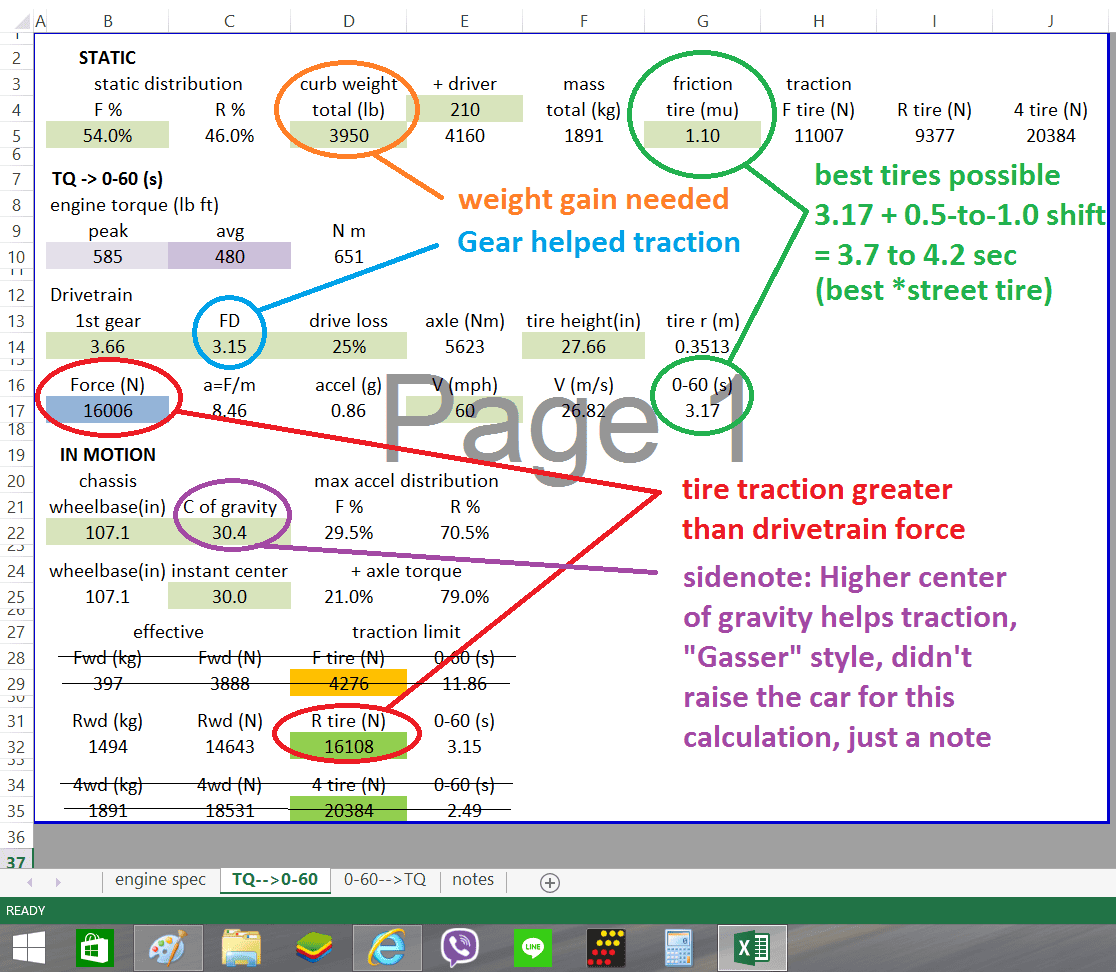Select Rwd (N) value 14643
The width and height of the screenshot is (1116, 972).
click(x=229, y=746)
